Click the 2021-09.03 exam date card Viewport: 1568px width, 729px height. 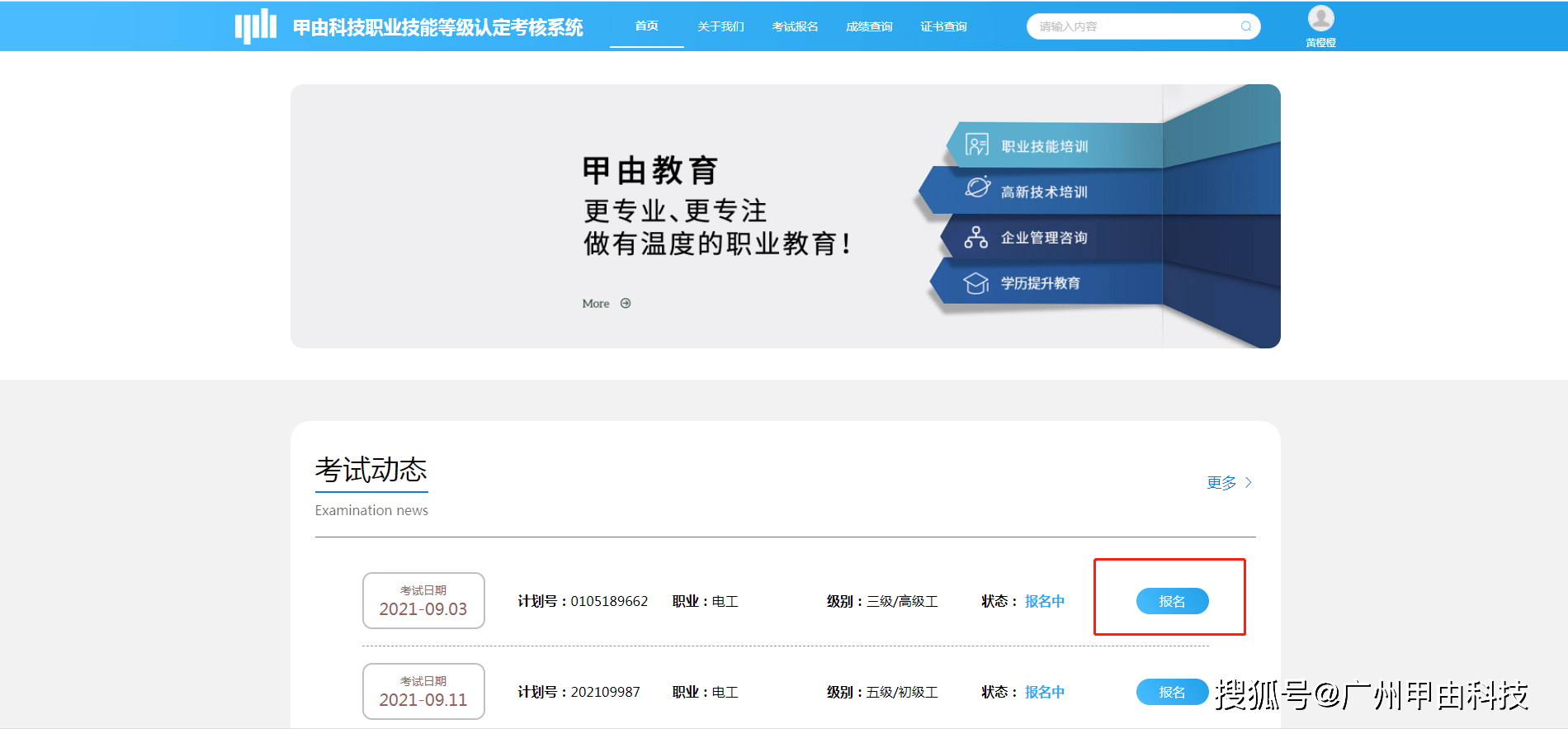click(423, 600)
